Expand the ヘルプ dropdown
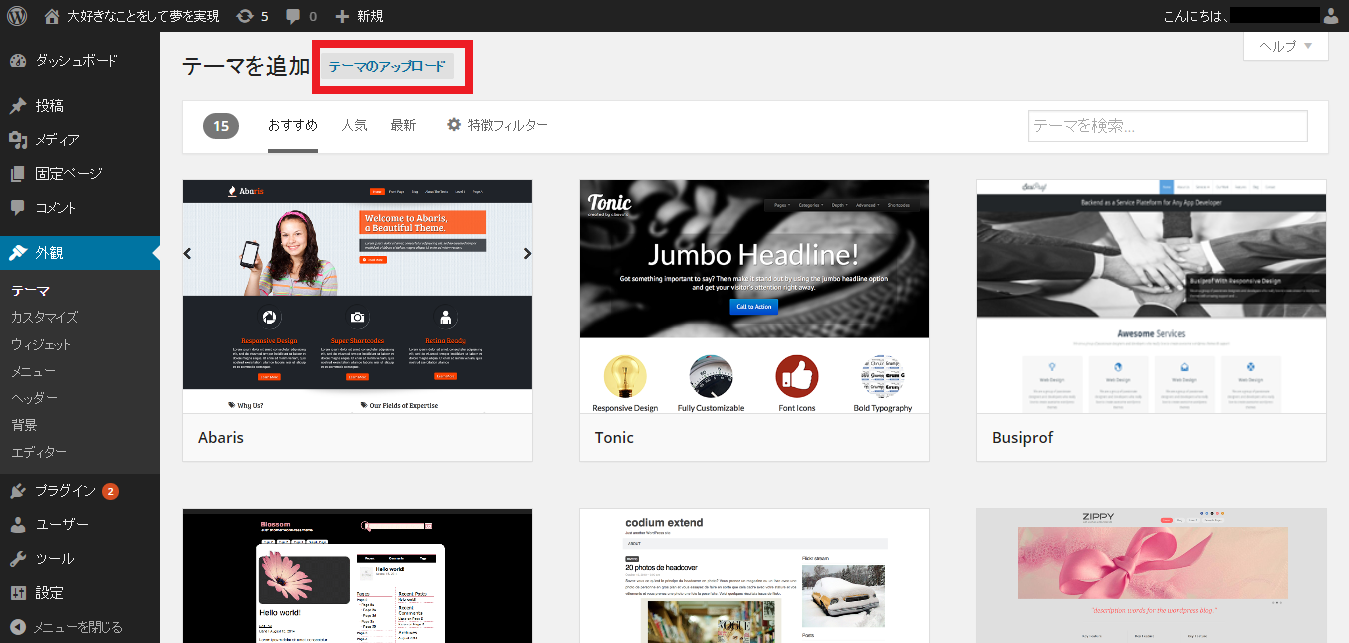1349x643 pixels. 1285,46
